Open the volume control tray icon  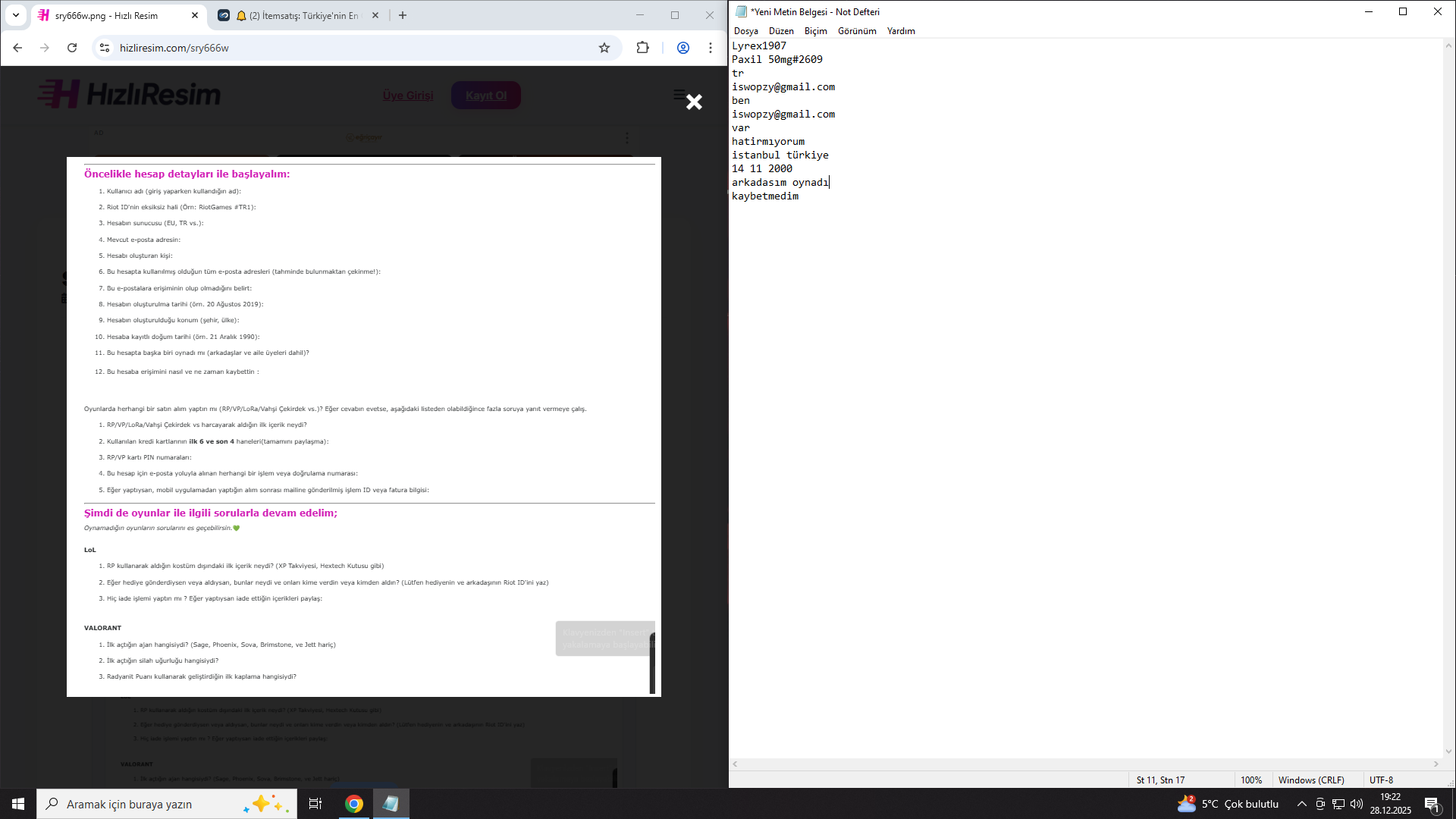[1357, 804]
